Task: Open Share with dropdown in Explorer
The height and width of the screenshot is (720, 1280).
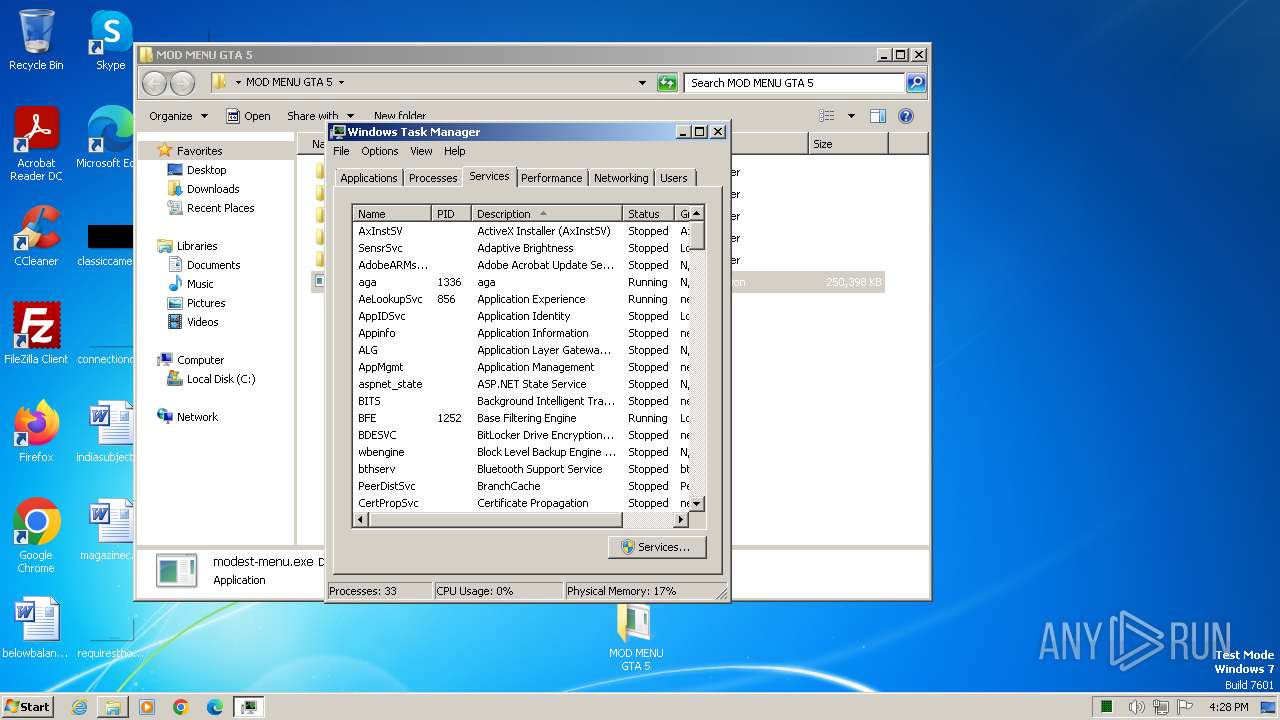Action: 320,116
